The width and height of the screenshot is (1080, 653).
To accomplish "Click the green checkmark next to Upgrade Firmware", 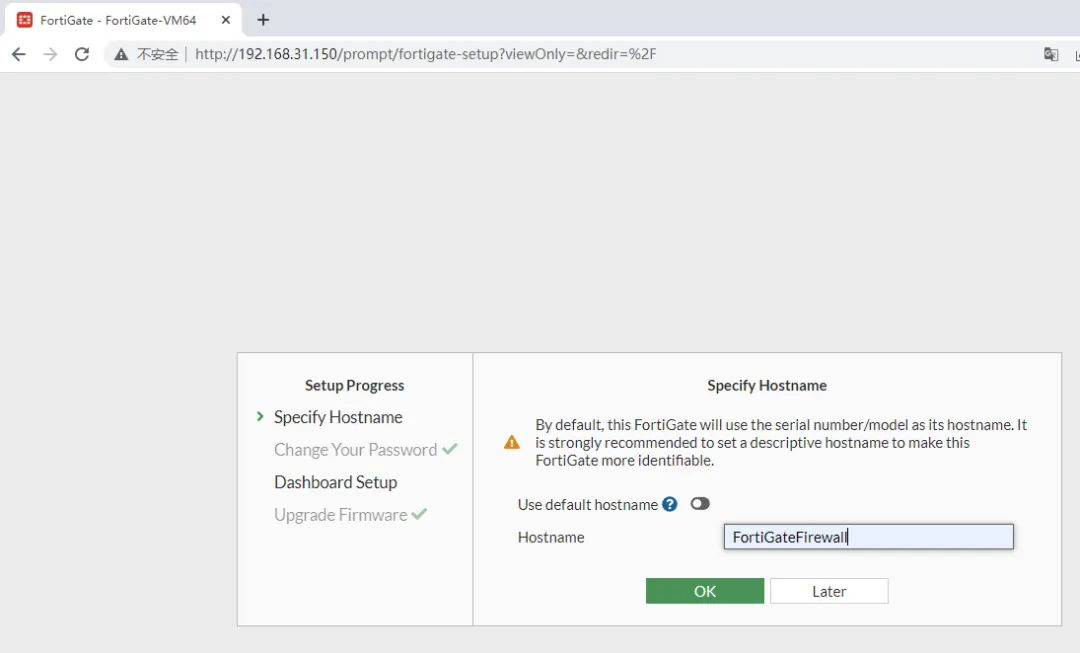I will tap(419, 514).
